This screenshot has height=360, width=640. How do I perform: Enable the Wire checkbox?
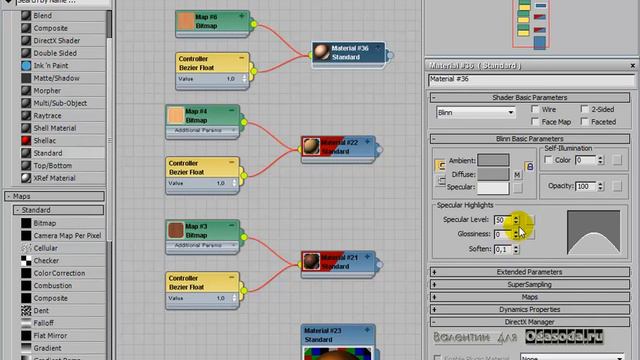[535, 109]
